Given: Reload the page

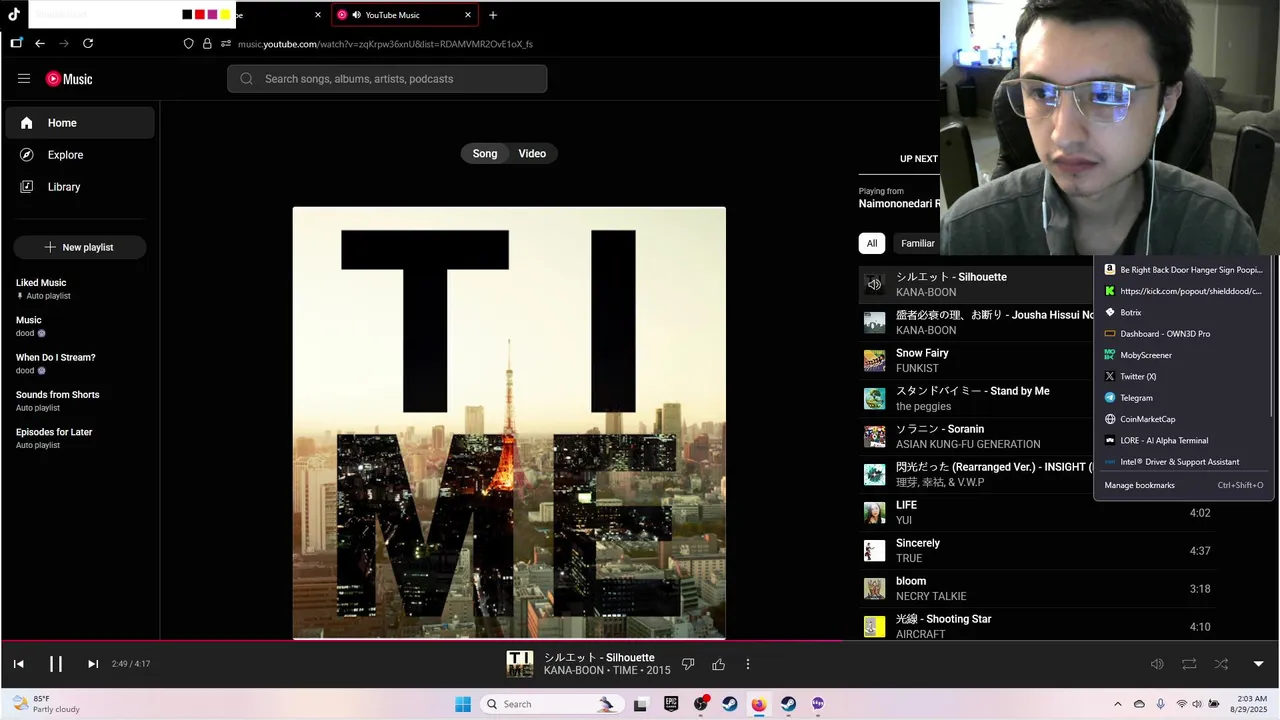Looking at the screenshot, I should coord(88,44).
